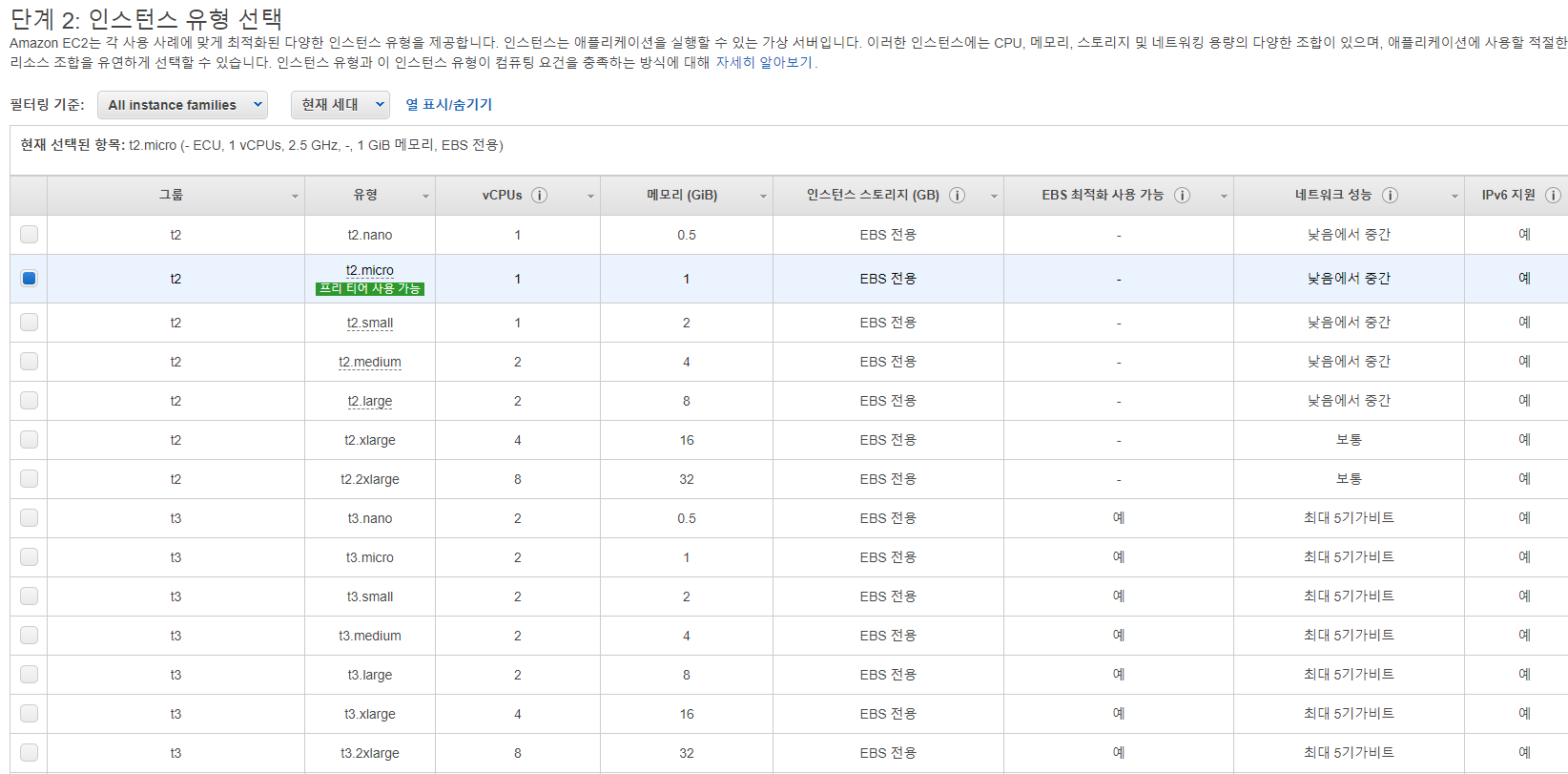Tick the t3.micro row checkbox

point(29,556)
